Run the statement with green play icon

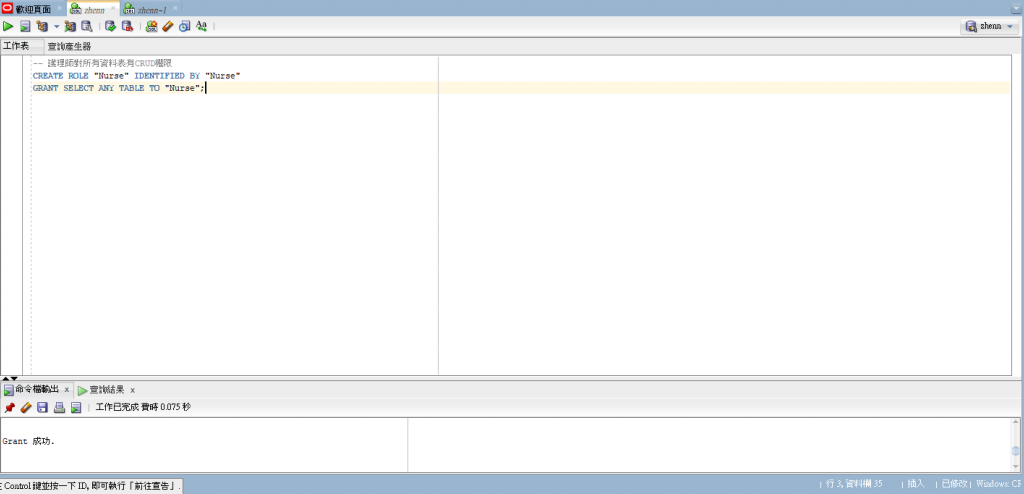click(x=8, y=26)
